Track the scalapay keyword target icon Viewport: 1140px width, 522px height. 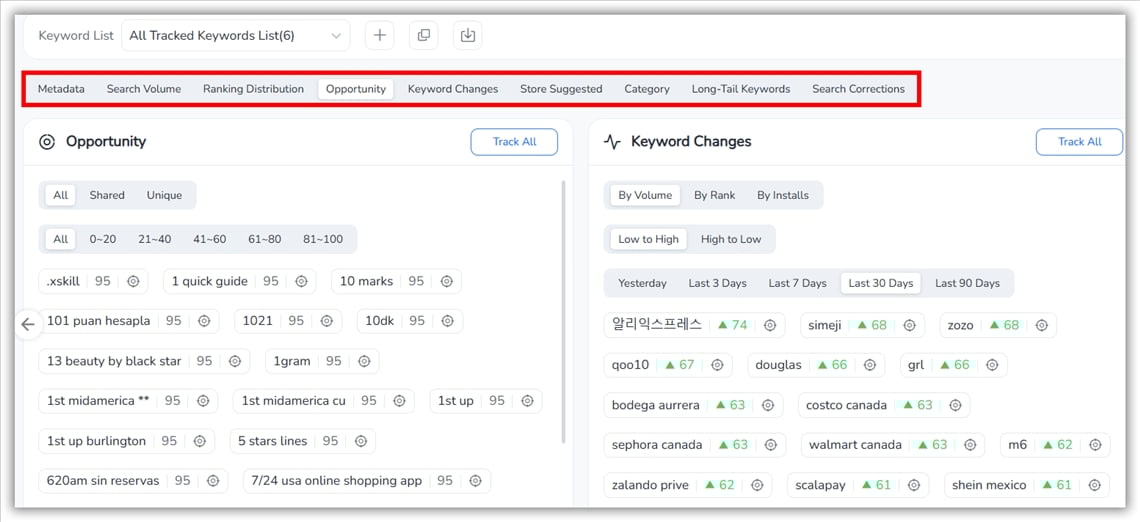[x=914, y=485]
